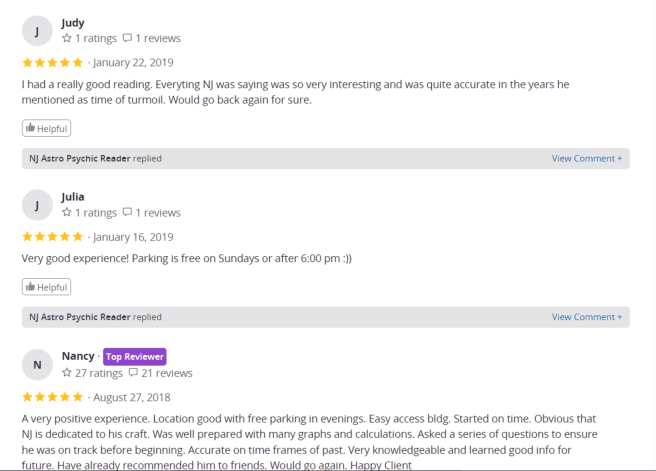This screenshot has width=656, height=471.
Task: Click the star icon beside Judy's ratings count
Action: point(67,39)
